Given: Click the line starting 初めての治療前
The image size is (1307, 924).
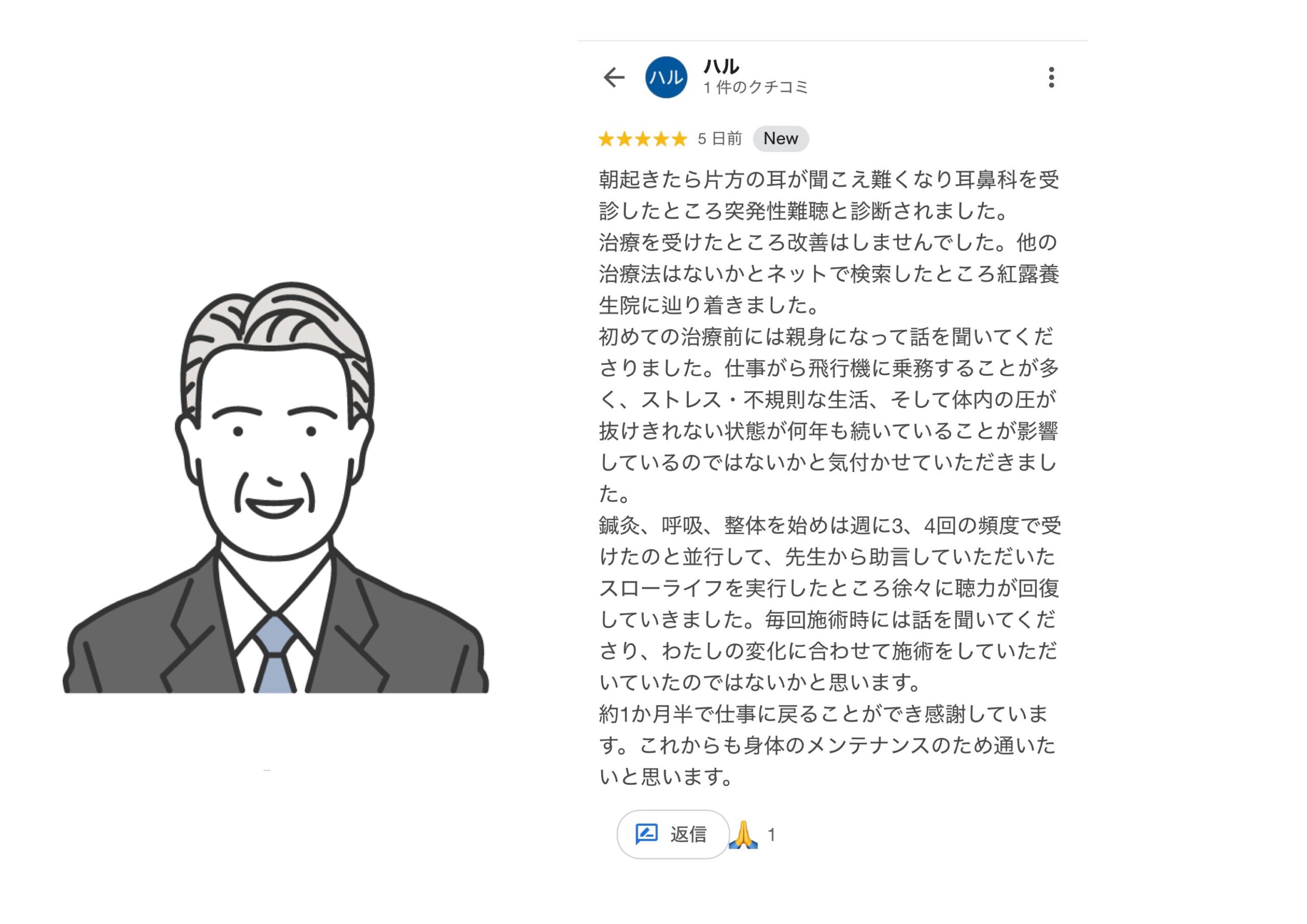Looking at the screenshot, I should click(827, 337).
